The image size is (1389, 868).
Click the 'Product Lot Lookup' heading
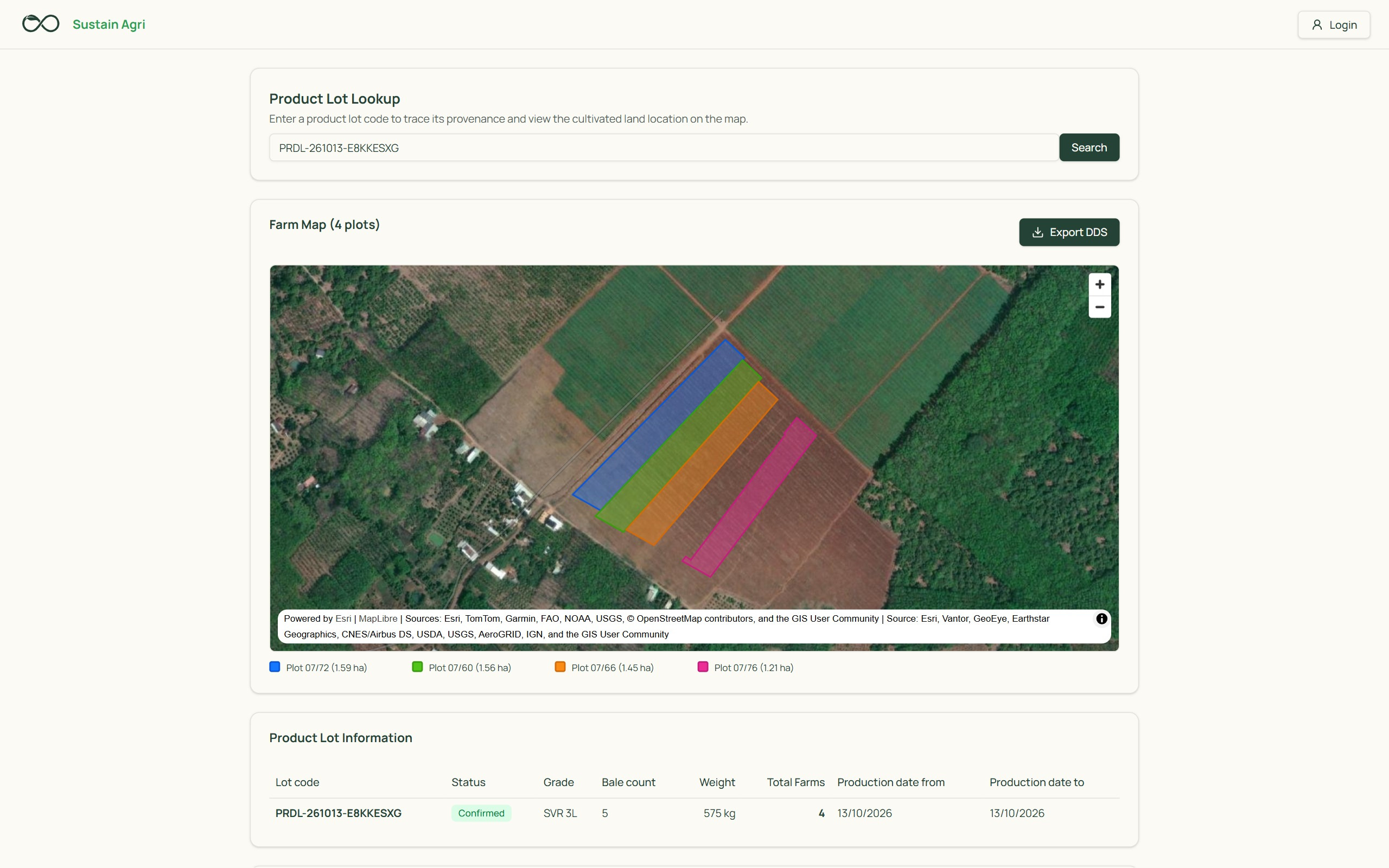(x=335, y=99)
